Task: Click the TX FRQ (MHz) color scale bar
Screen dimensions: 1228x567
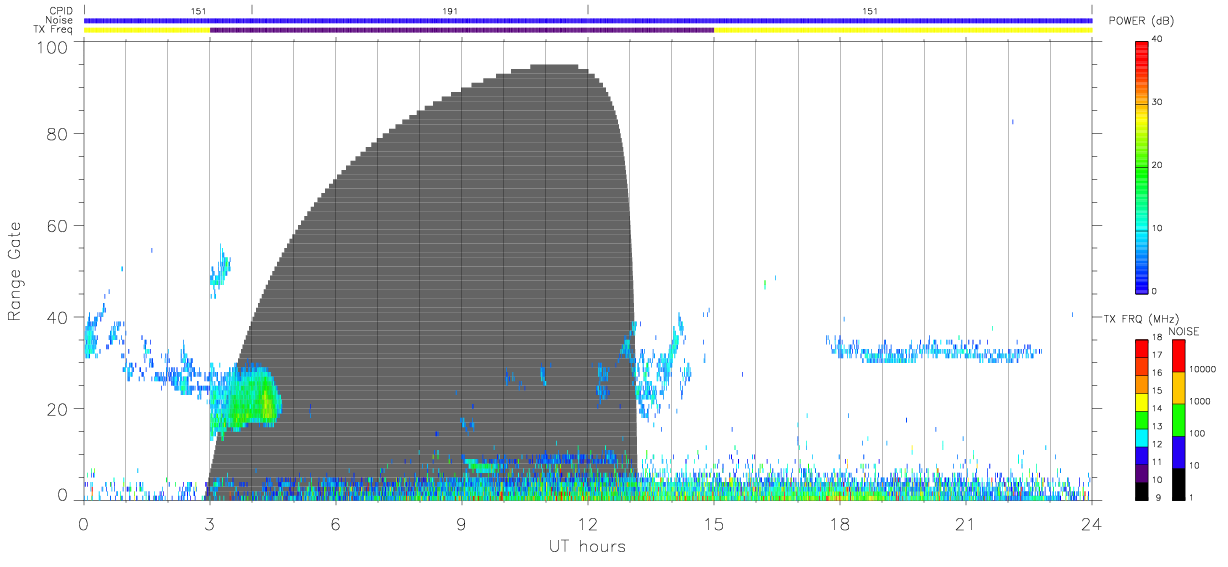Action: [1141, 419]
